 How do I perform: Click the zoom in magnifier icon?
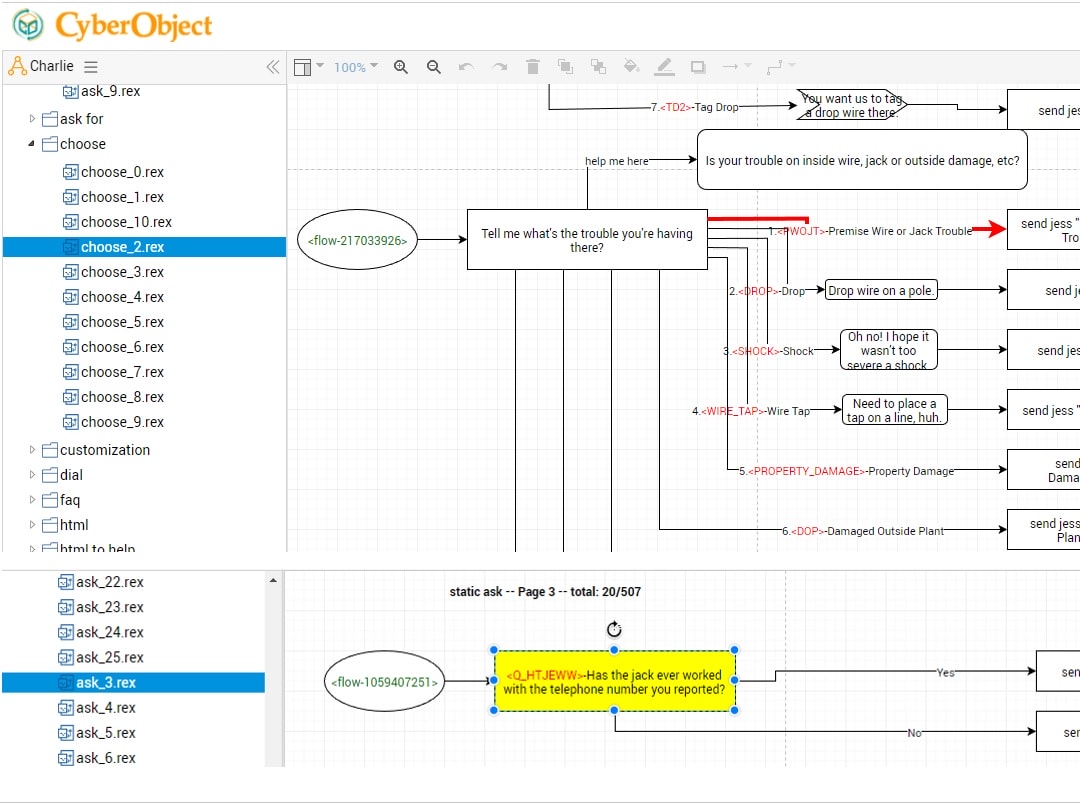click(401, 67)
